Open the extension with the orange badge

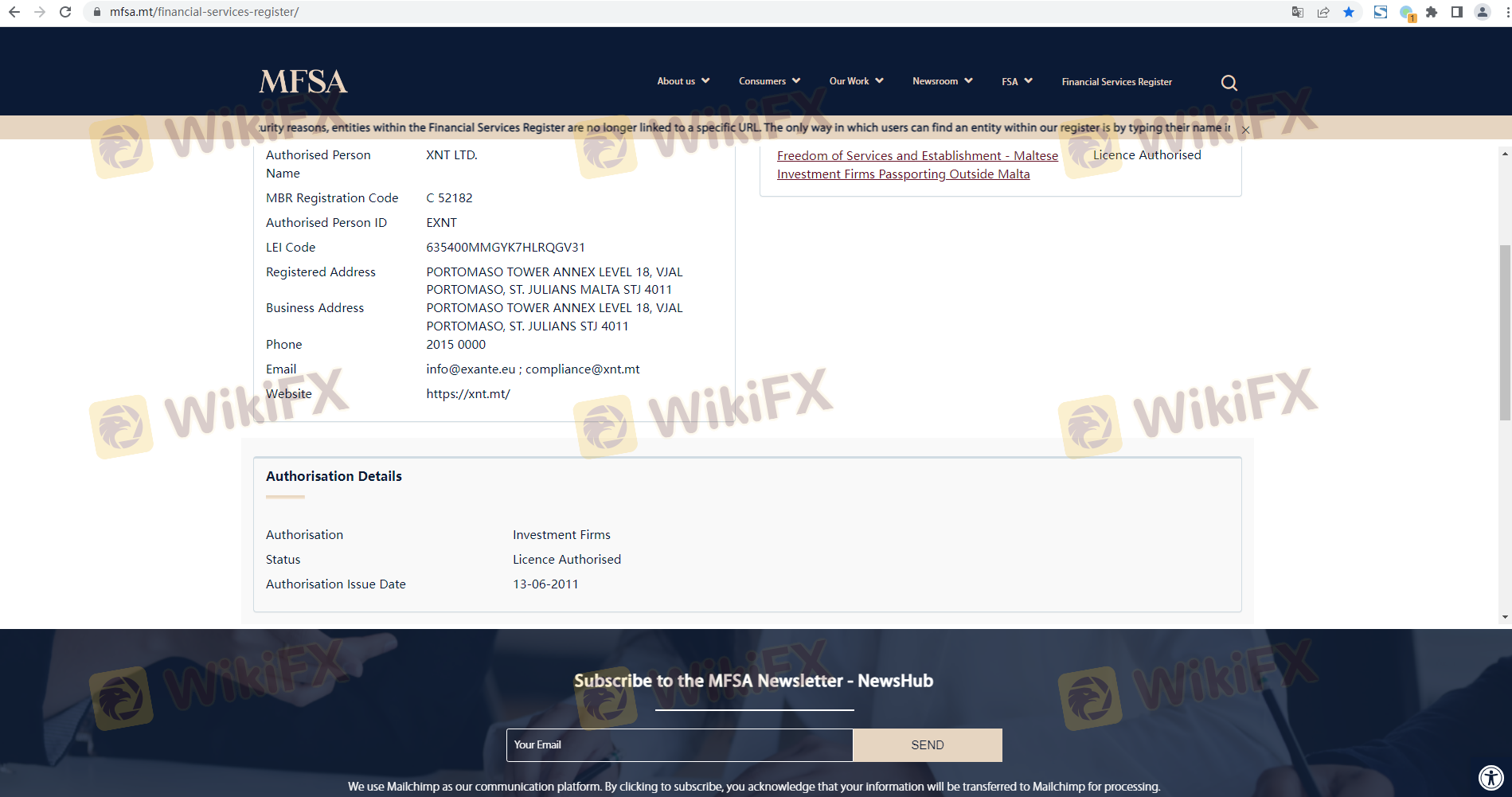1407,13
